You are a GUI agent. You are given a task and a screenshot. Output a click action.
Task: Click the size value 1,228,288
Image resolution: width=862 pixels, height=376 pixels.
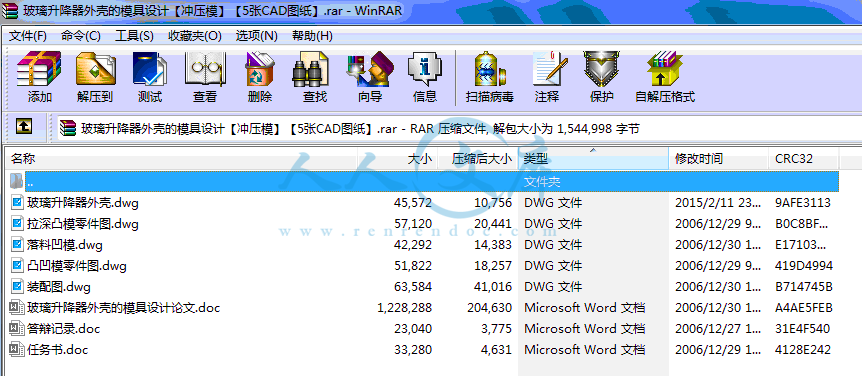tap(405, 308)
